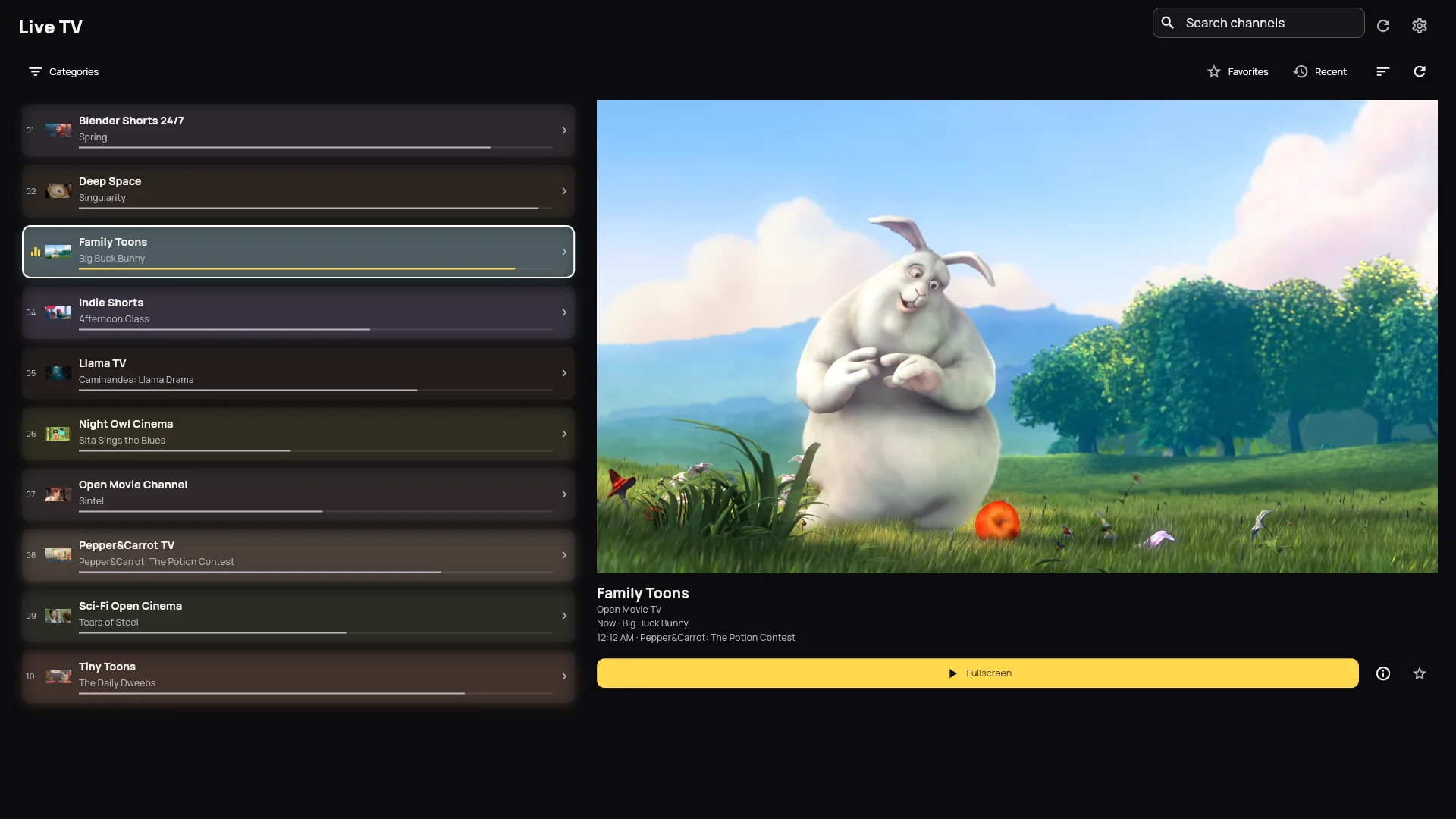Viewport: 1456px width, 819px height.
Task: Expand Night Owl Cinema with its chevron
Action: tap(564, 434)
